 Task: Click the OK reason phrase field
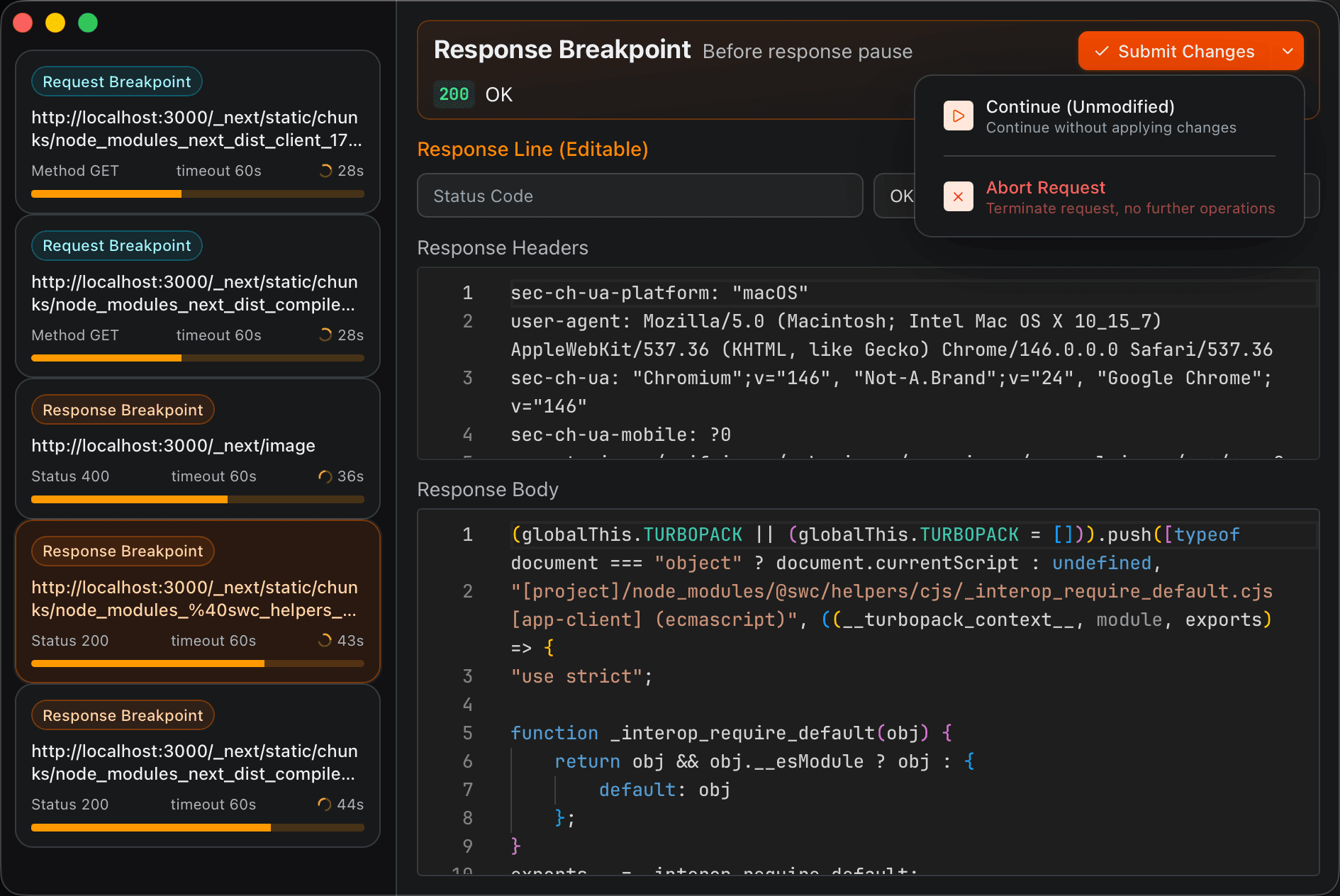tap(901, 196)
